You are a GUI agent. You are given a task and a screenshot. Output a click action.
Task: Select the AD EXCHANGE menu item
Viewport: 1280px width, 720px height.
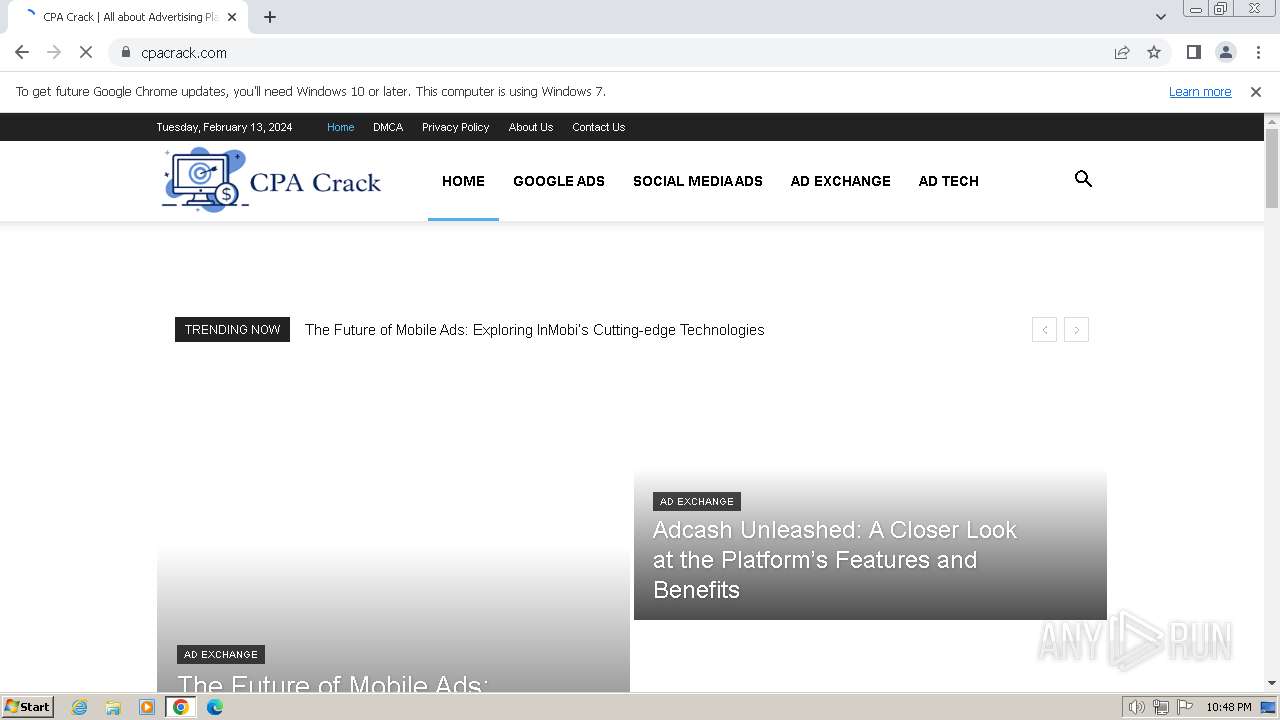click(x=840, y=181)
